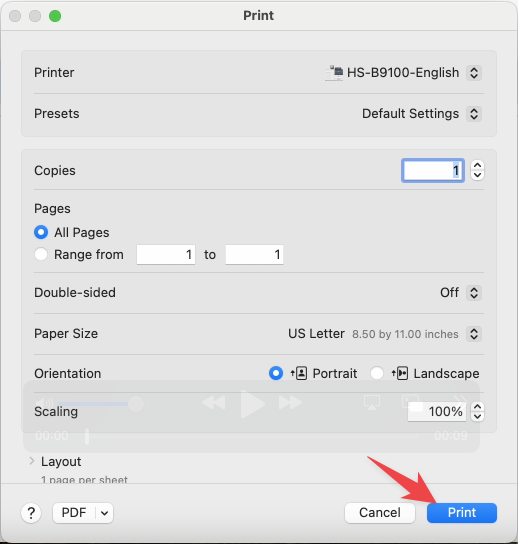Select the All Pages radio button
Viewport: 518px width, 544px height.
click(41, 232)
